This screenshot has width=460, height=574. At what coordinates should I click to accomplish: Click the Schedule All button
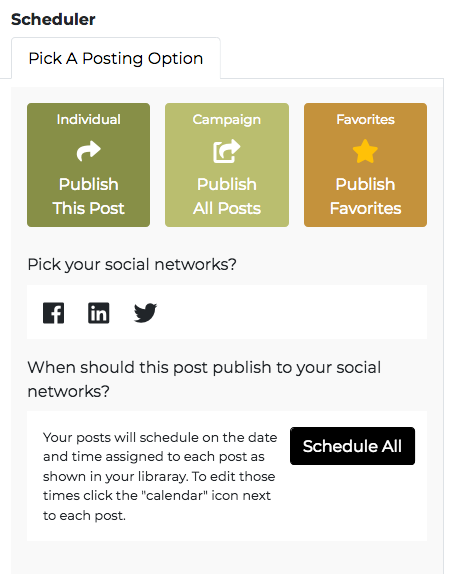(x=352, y=446)
